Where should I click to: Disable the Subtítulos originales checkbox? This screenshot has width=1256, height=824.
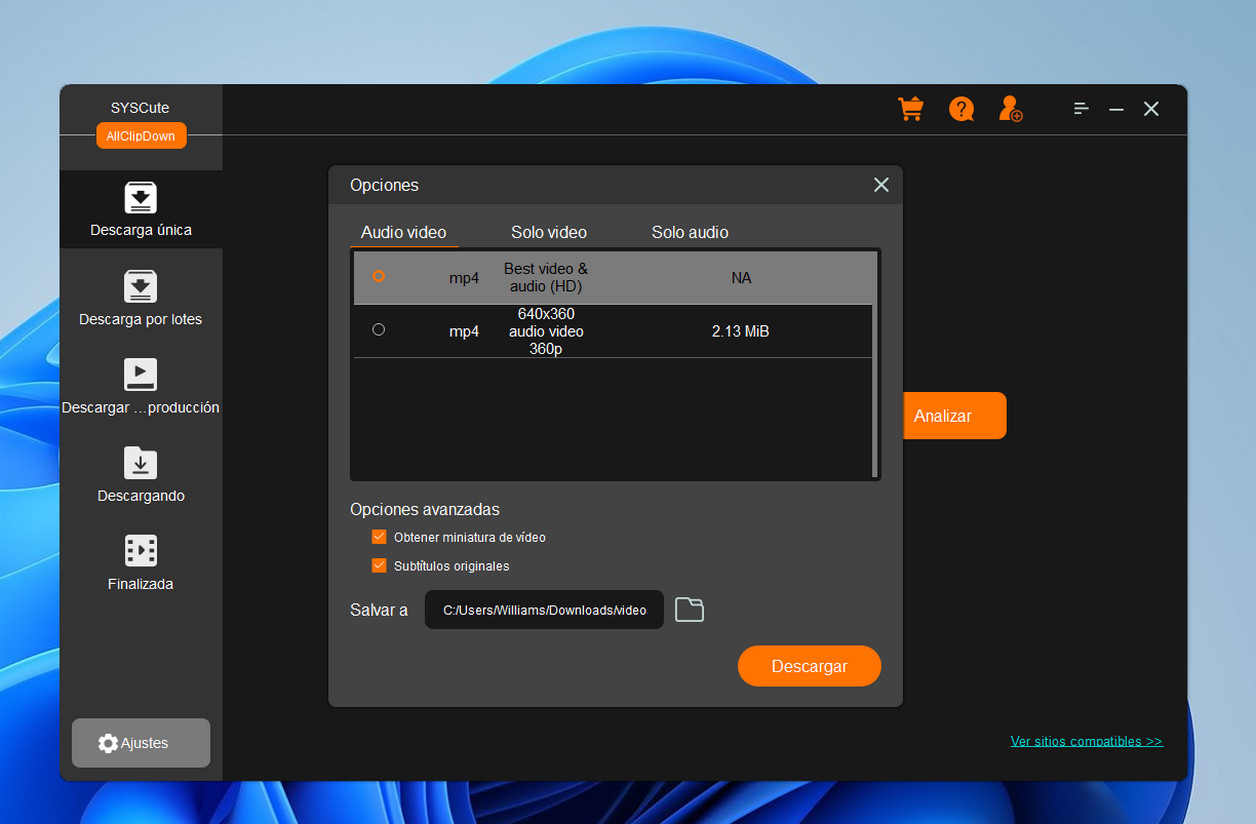379,565
